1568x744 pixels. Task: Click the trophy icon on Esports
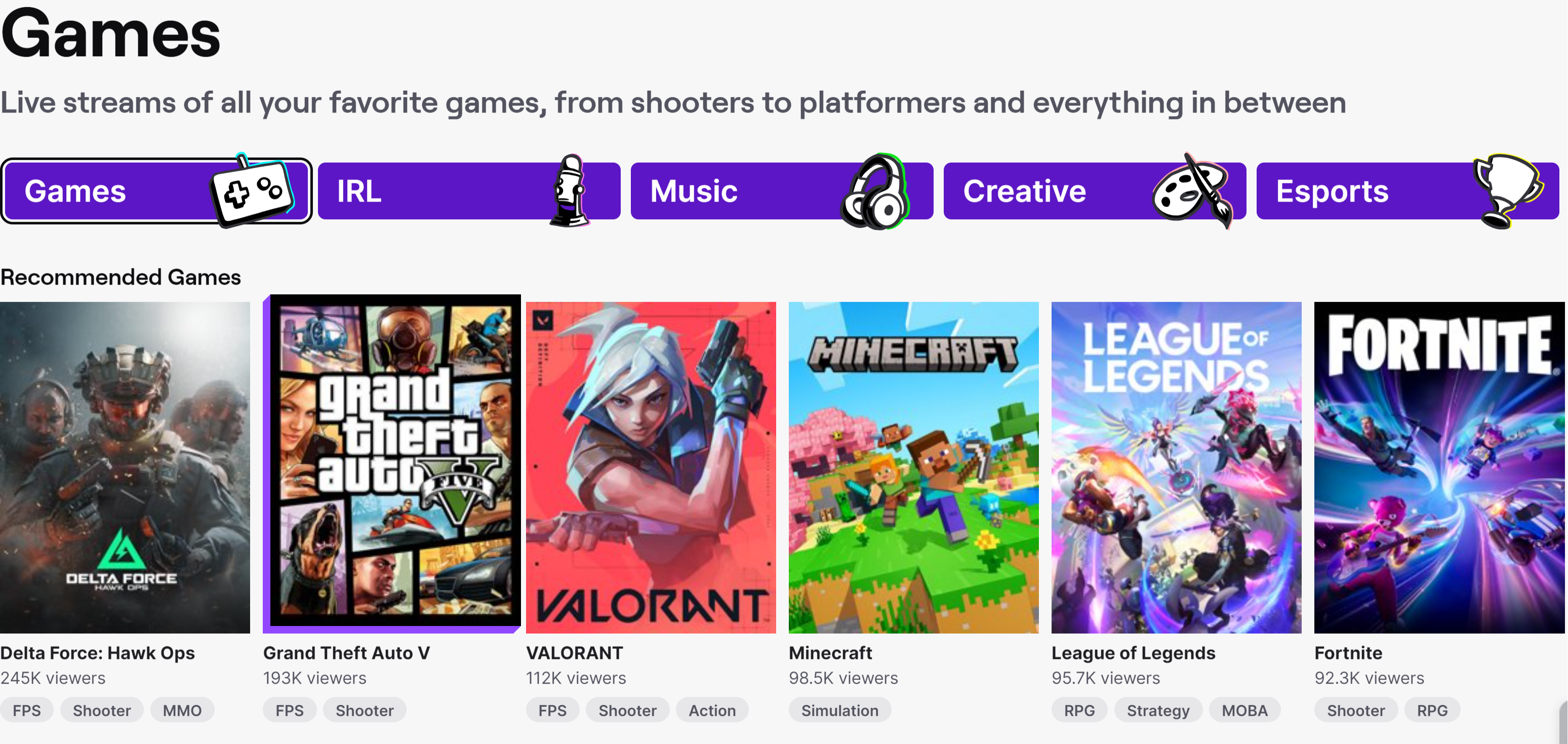[x=1507, y=189]
